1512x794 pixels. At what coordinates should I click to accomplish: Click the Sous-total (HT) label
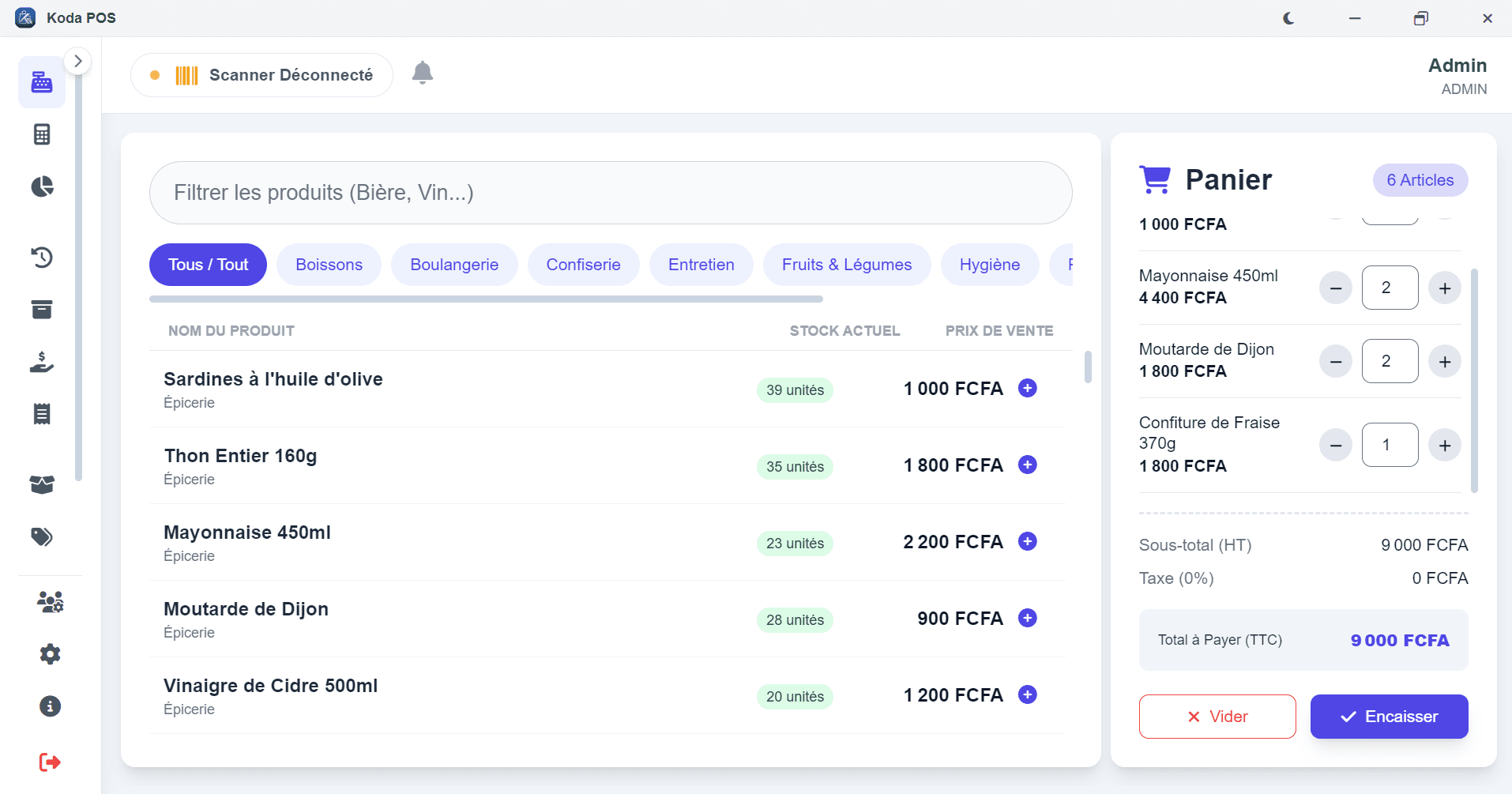point(1195,545)
